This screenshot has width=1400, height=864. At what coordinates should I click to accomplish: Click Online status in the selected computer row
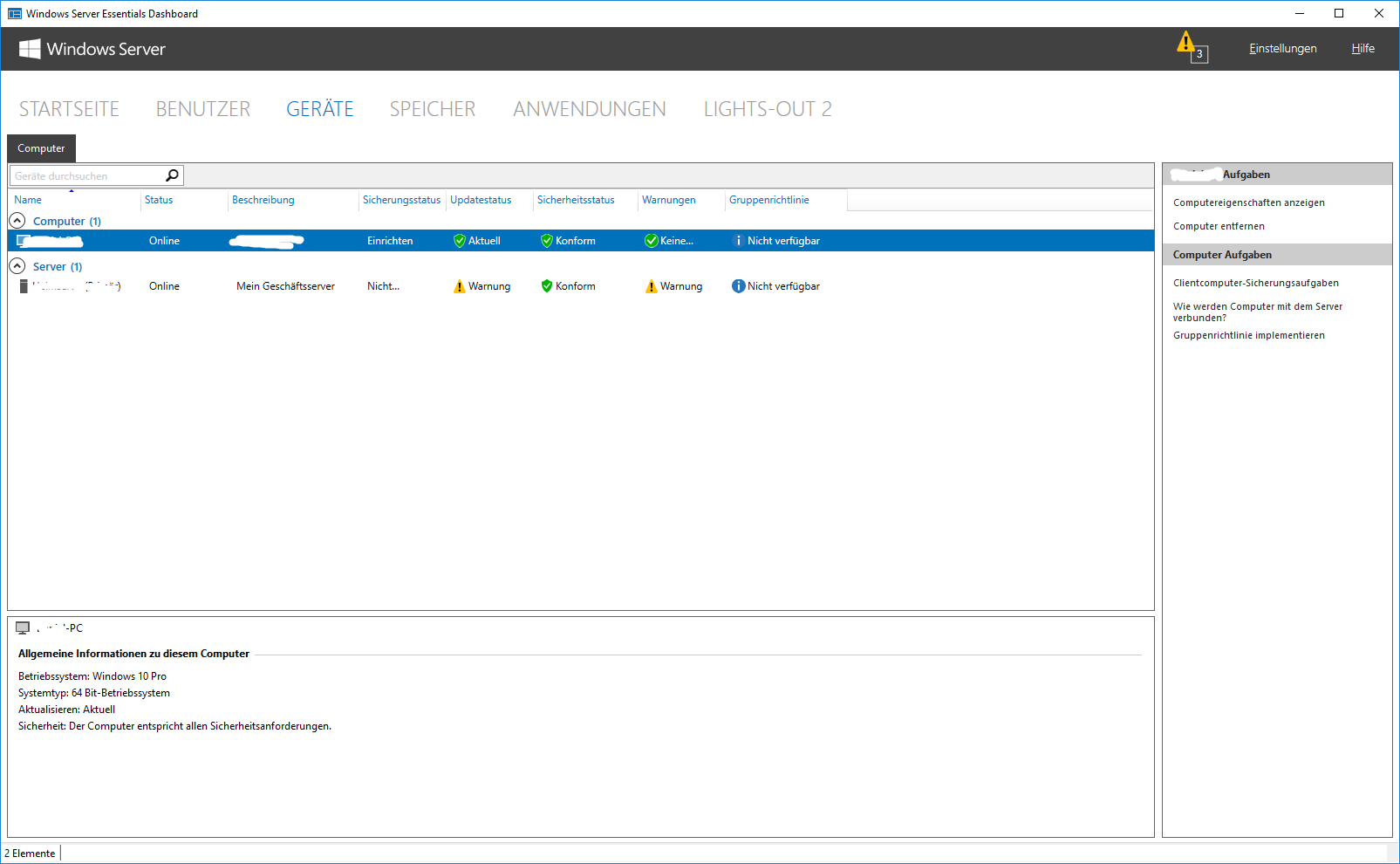164,241
